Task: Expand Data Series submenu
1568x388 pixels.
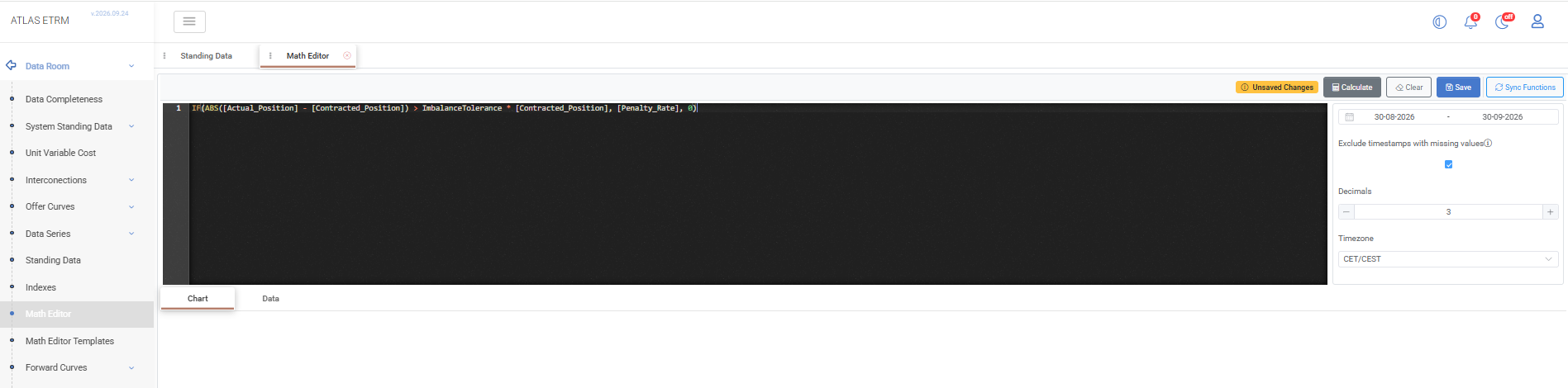Action: pyautogui.click(x=131, y=234)
